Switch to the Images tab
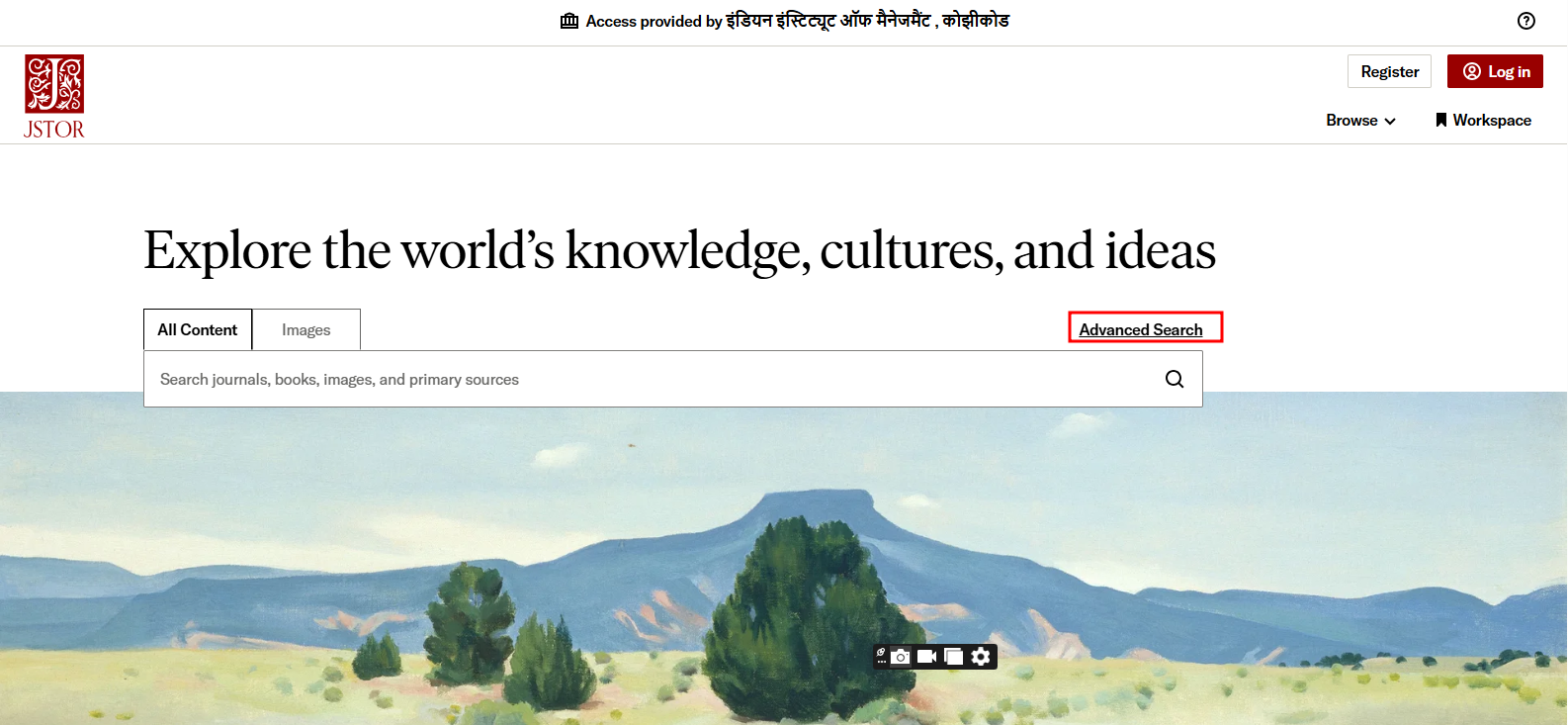Image resolution: width=1568 pixels, height=725 pixels. (x=306, y=329)
